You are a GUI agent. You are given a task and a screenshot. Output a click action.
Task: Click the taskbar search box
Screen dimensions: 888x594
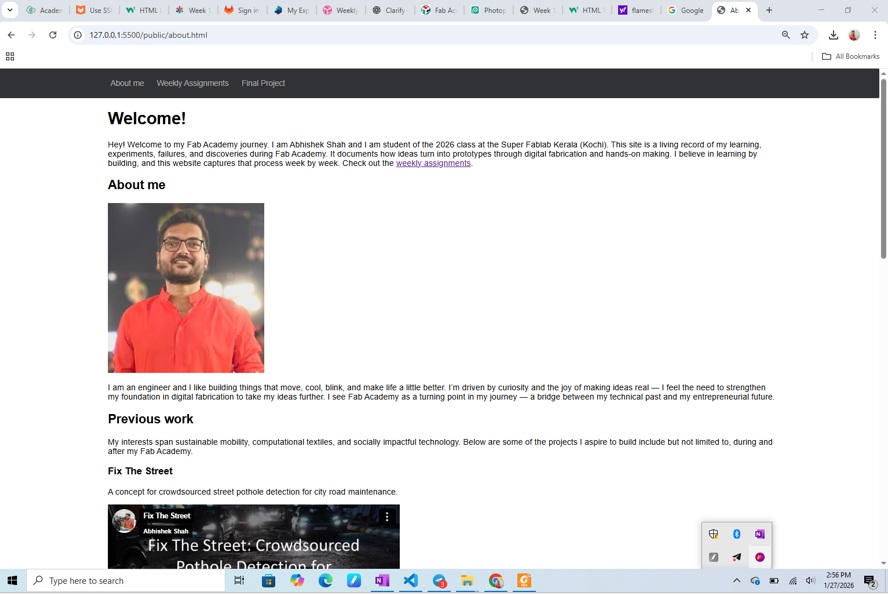[x=126, y=580]
